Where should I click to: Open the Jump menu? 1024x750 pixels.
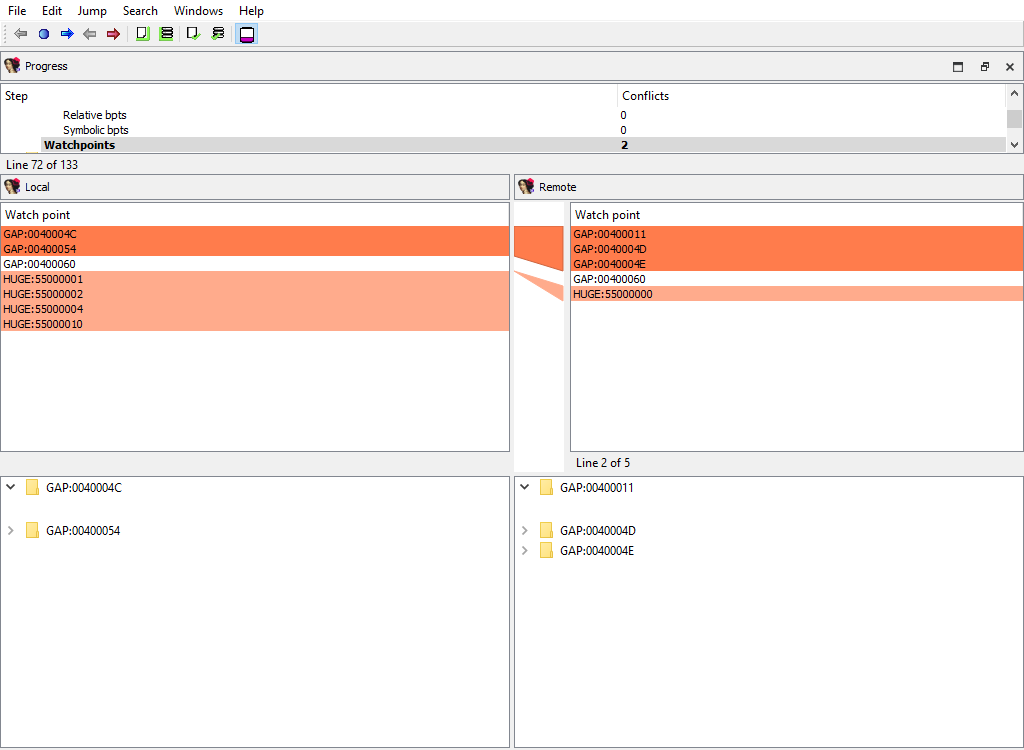point(92,11)
